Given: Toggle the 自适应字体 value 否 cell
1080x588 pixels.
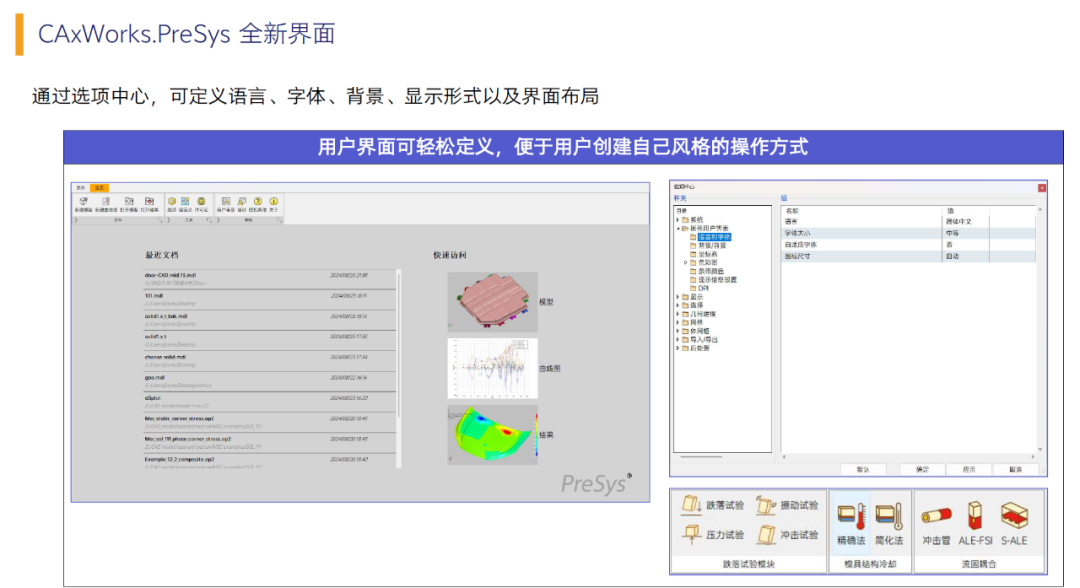Looking at the screenshot, I should pyautogui.click(x=966, y=244).
